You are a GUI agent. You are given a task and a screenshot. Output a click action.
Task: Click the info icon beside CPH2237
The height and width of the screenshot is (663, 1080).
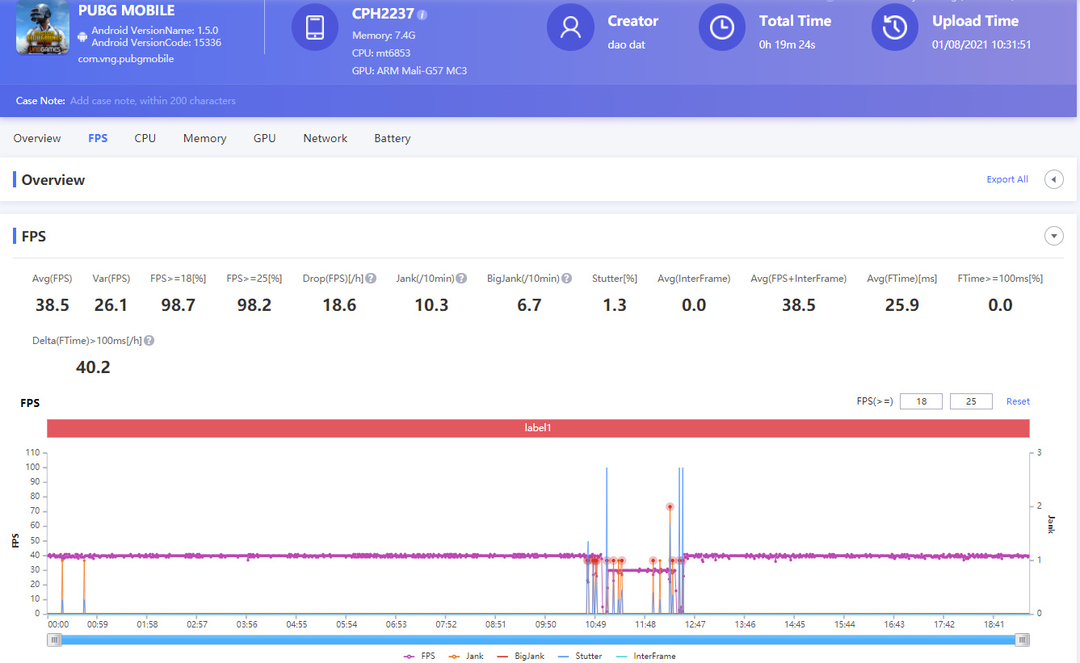pyautogui.click(x=422, y=15)
